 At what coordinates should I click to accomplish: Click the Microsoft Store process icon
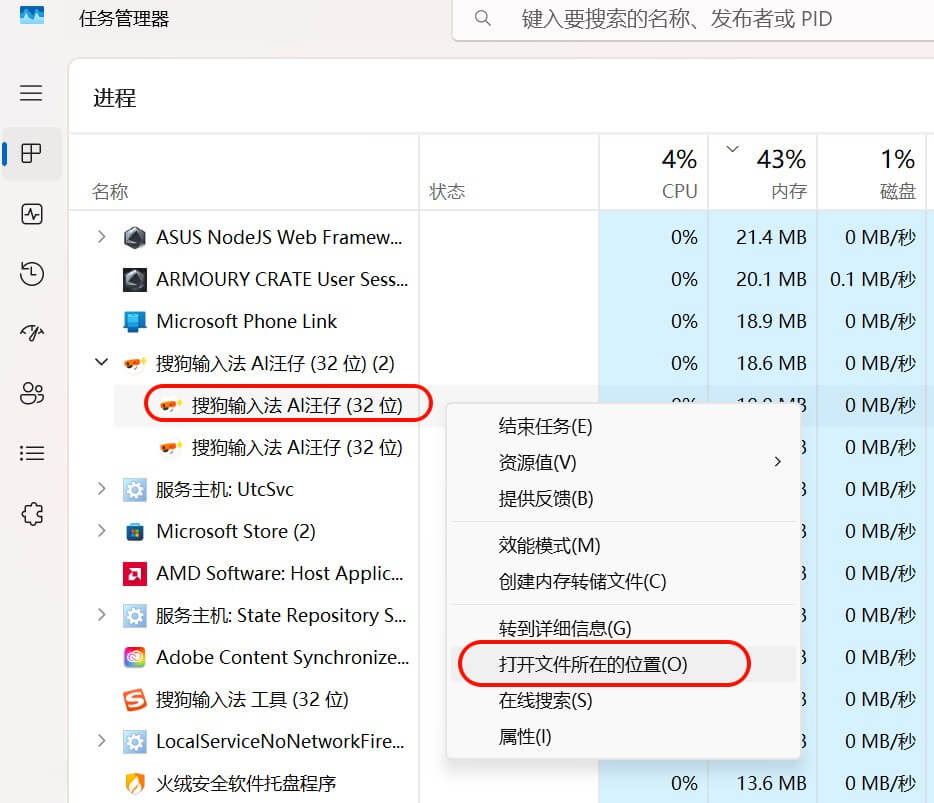[135, 531]
